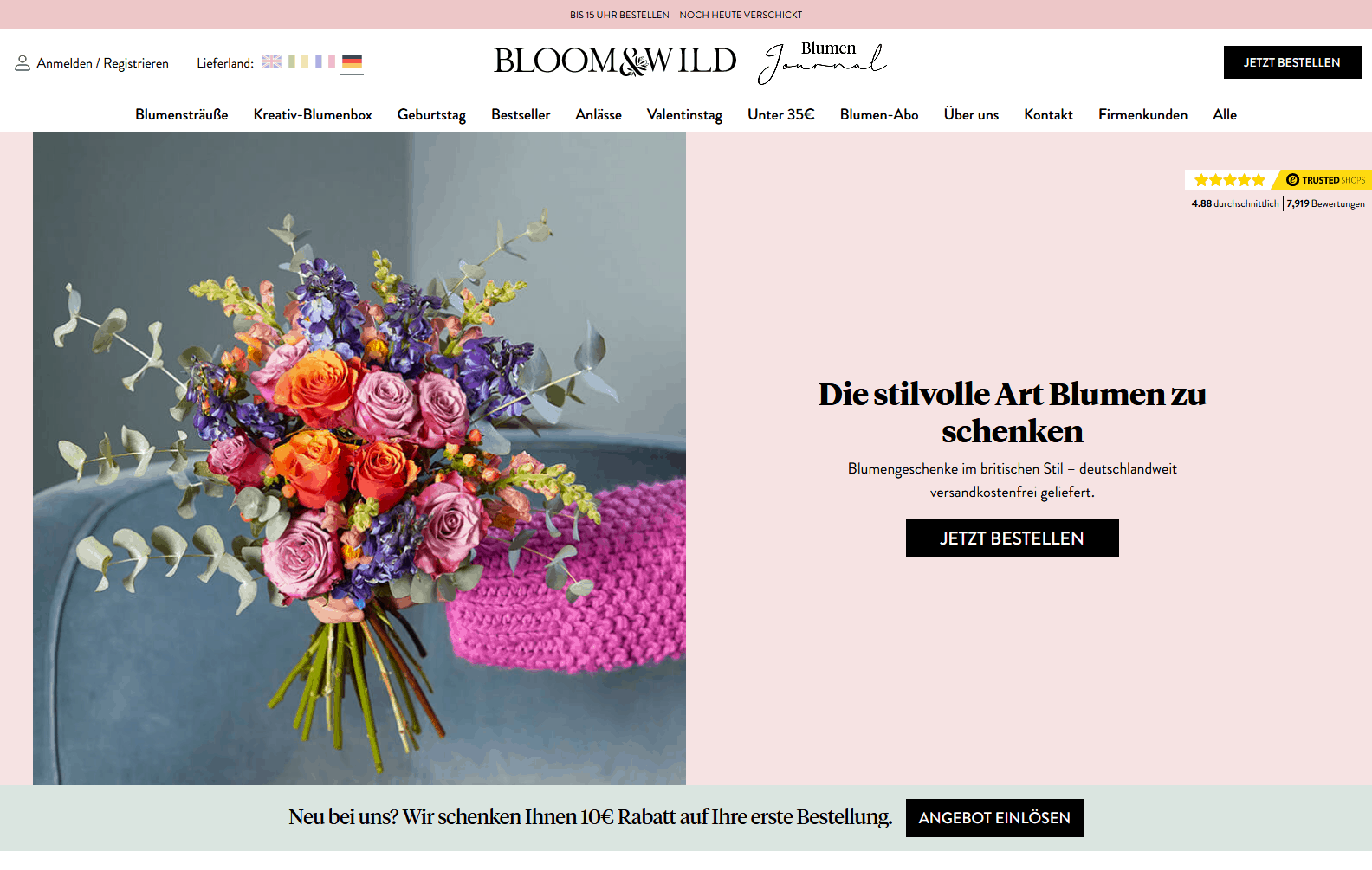
Task: Choose the France flag delivery country
Action: tap(325, 61)
